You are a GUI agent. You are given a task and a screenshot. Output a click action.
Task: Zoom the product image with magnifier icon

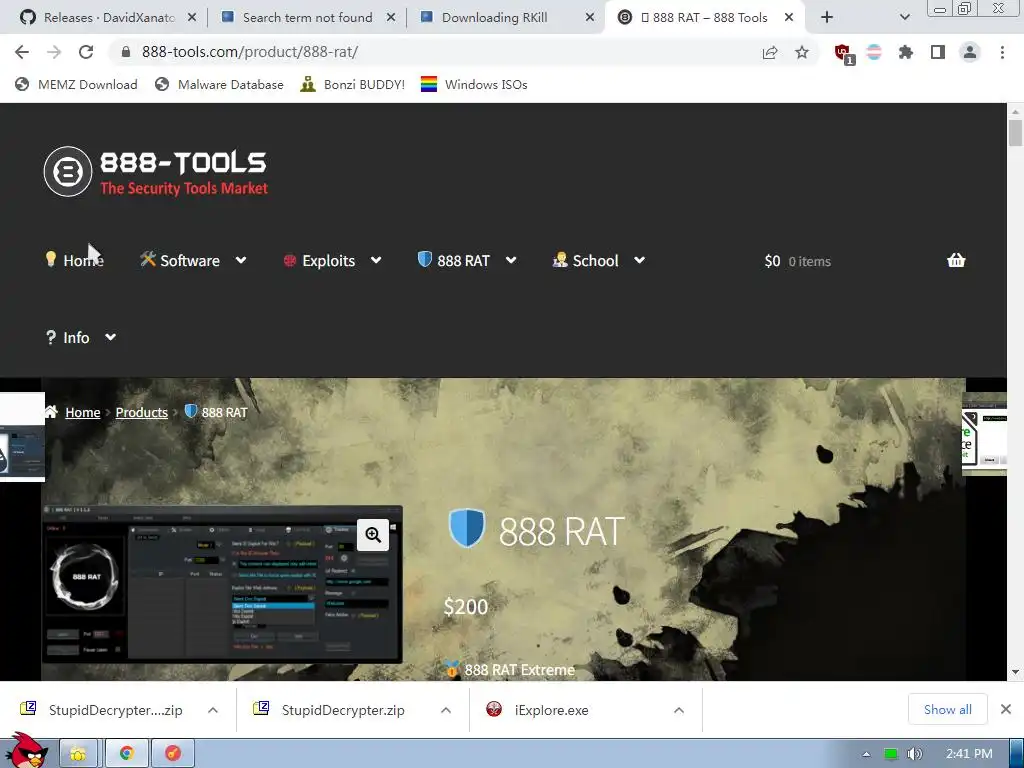pyautogui.click(x=373, y=535)
